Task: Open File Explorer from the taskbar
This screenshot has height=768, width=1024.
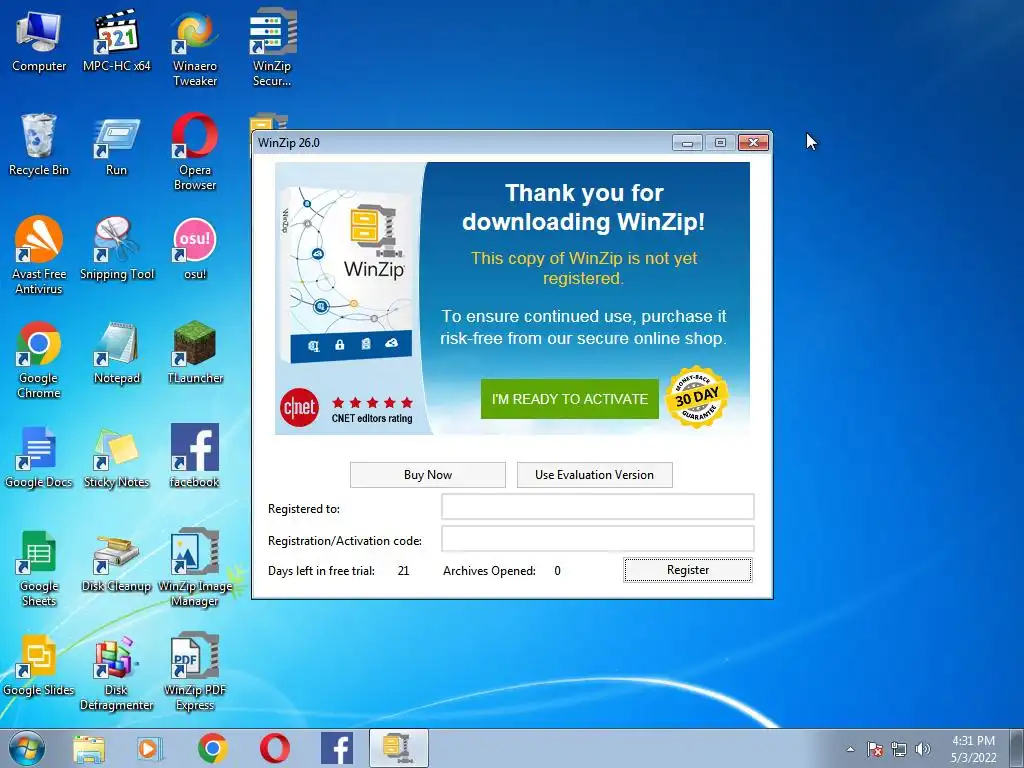Action: (89, 749)
